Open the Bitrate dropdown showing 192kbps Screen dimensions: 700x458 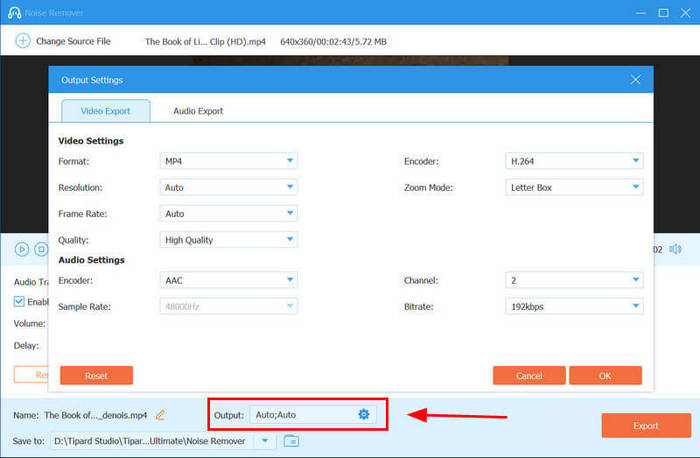coord(574,307)
